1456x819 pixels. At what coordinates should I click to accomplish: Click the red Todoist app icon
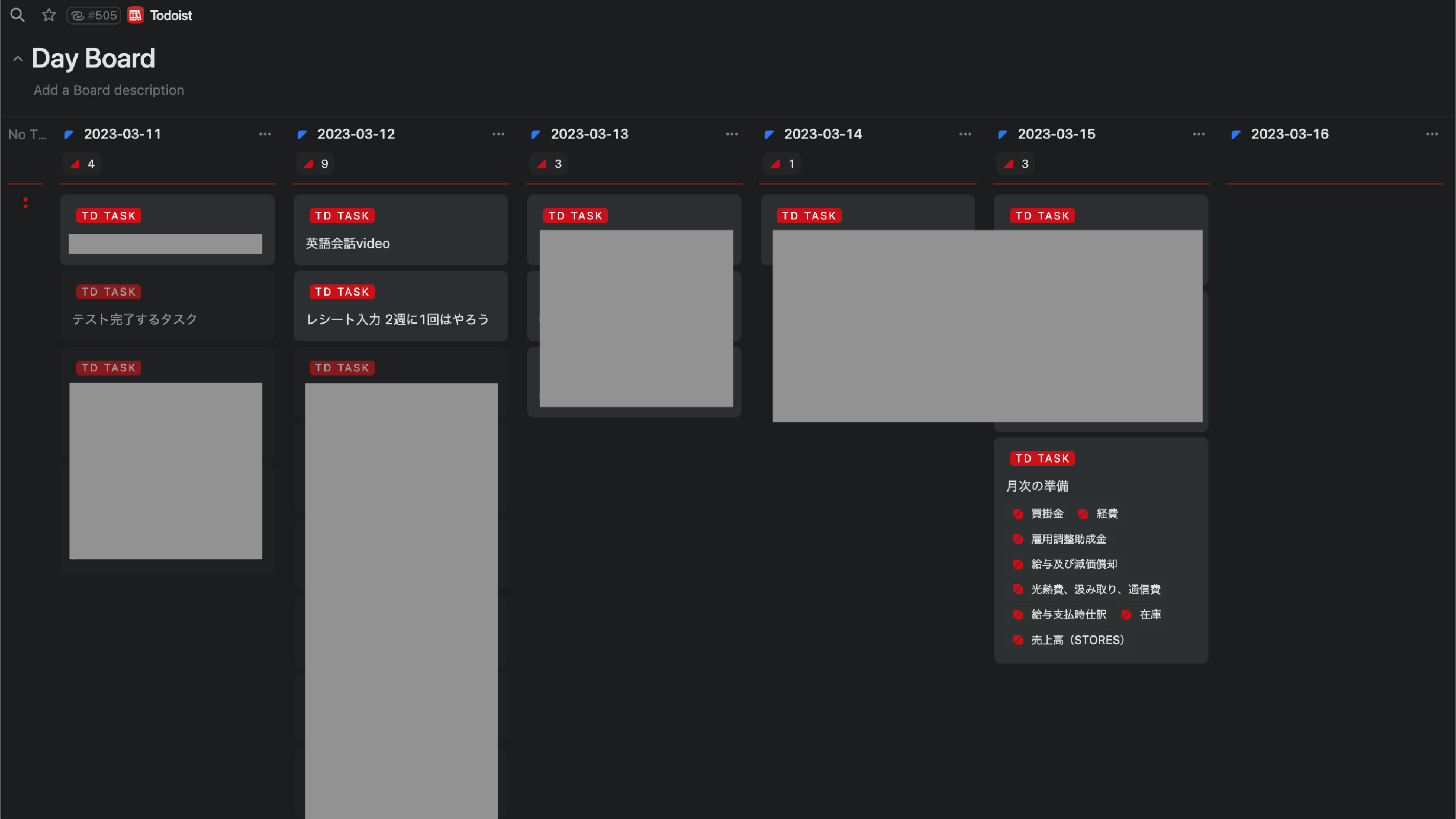pyautogui.click(x=135, y=15)
